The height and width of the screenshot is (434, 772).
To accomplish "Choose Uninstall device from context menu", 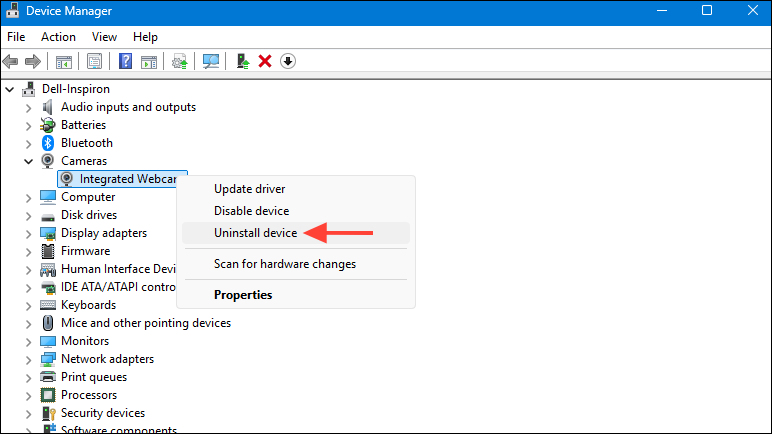I will 255,233.
